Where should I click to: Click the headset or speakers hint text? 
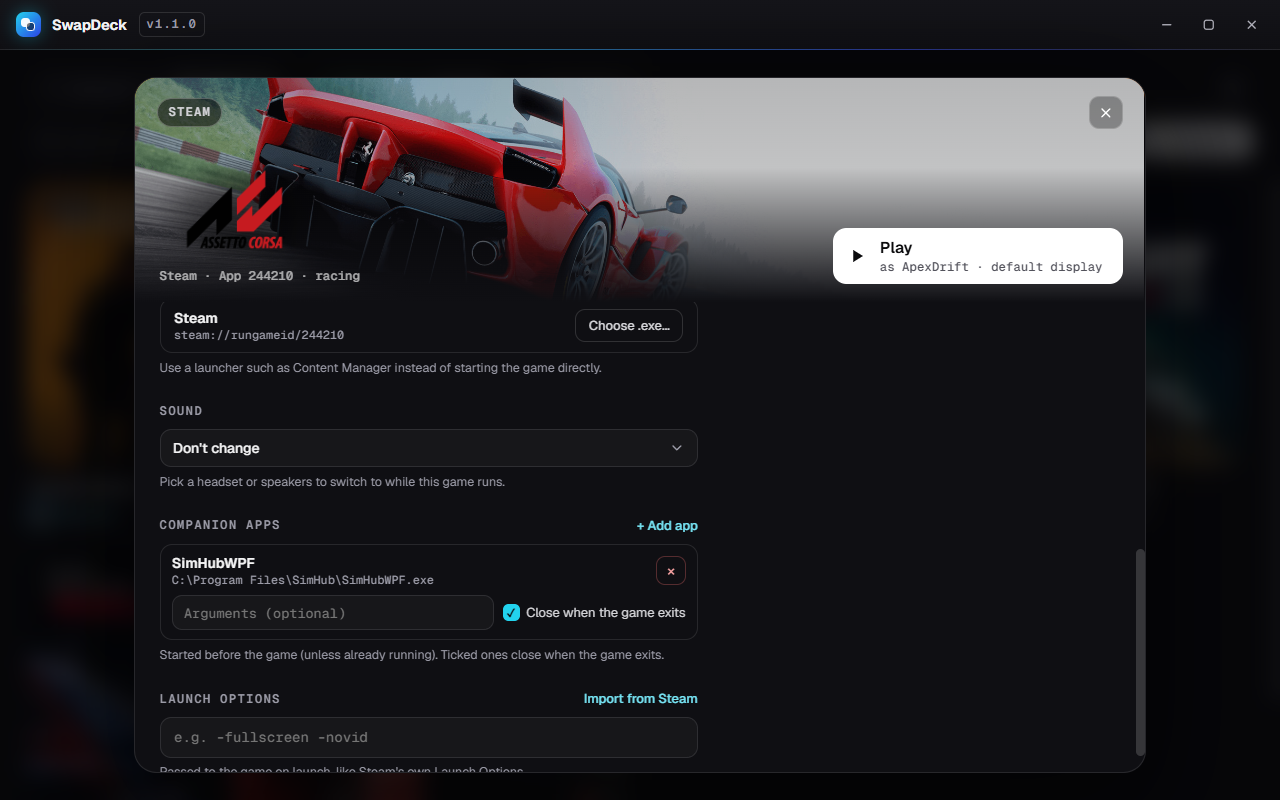332,482
